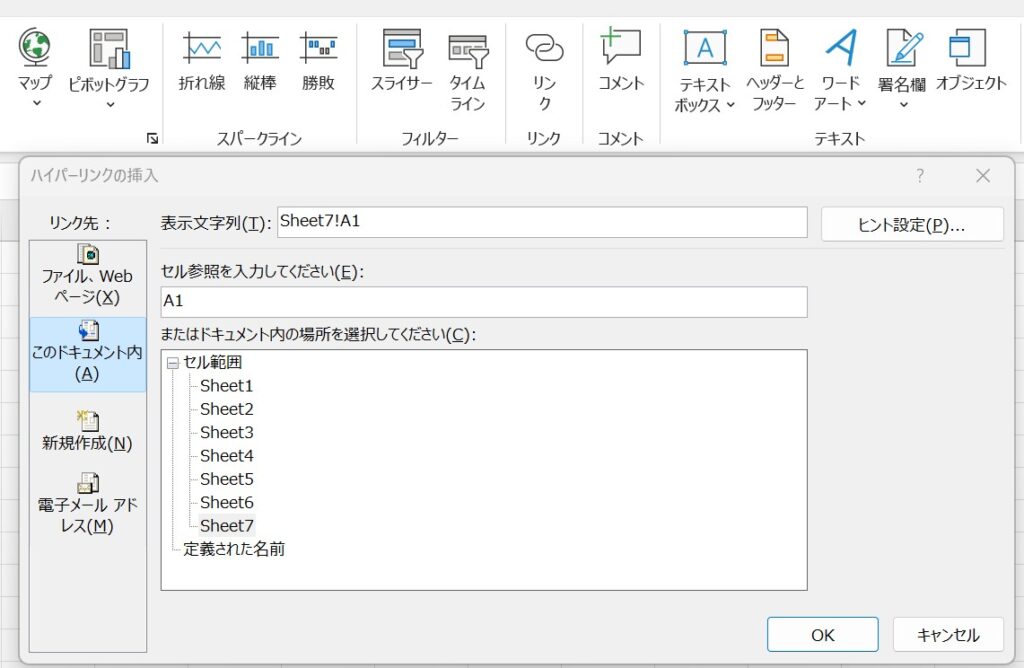The height and width of the screenshot is (668, 1024).
Task: Insert a win/loss sparkline (勝敗)
Action: tap(318, 48)
